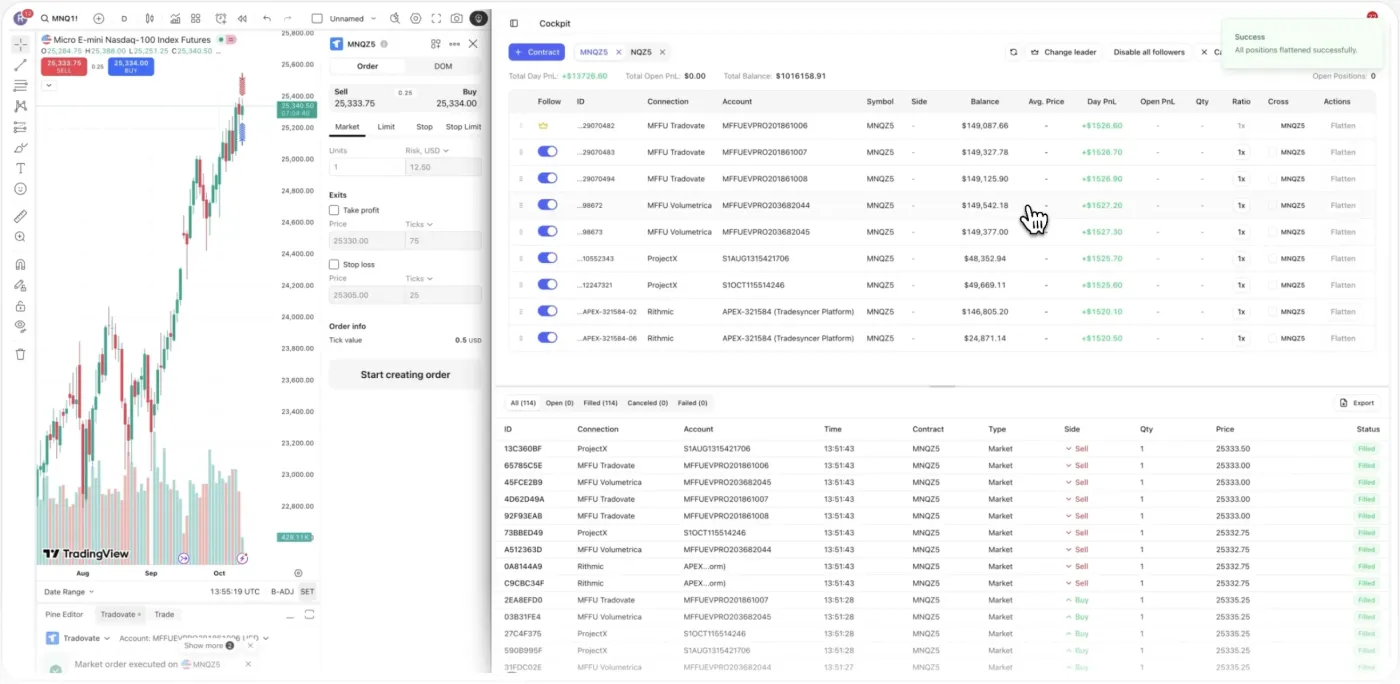Click the + Contract button
1400x684 pixels.
pos(537,52)
